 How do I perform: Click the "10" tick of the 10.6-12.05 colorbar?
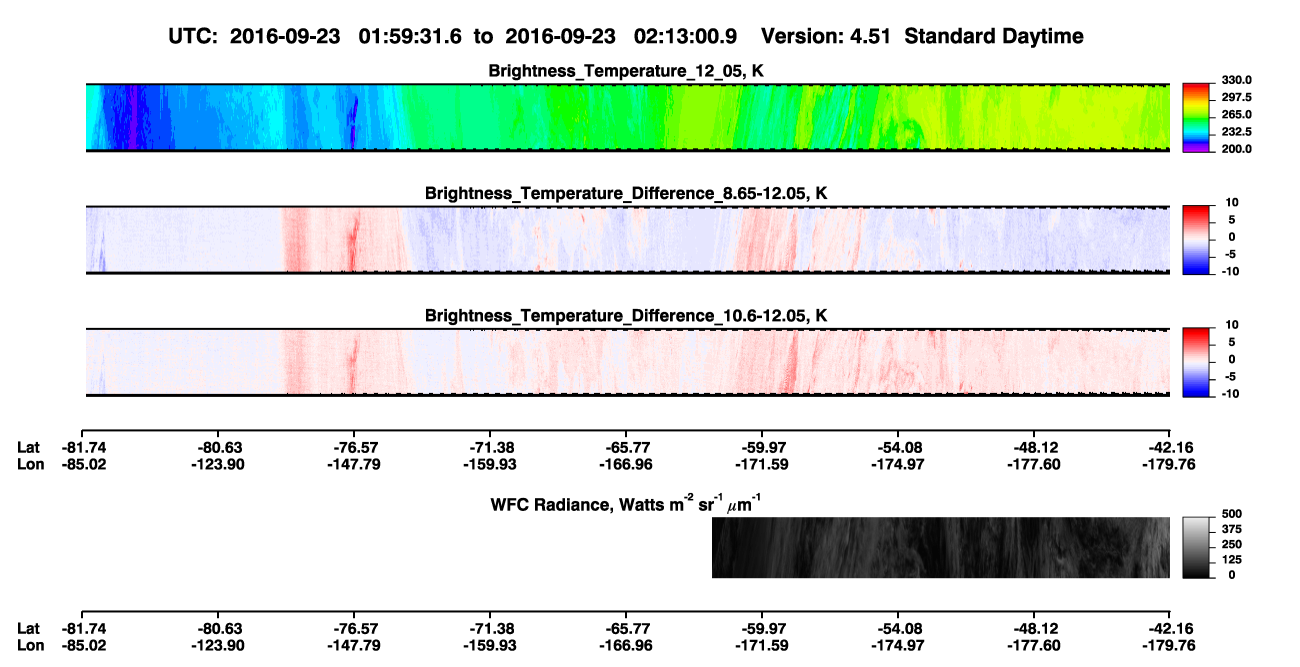1230,325
